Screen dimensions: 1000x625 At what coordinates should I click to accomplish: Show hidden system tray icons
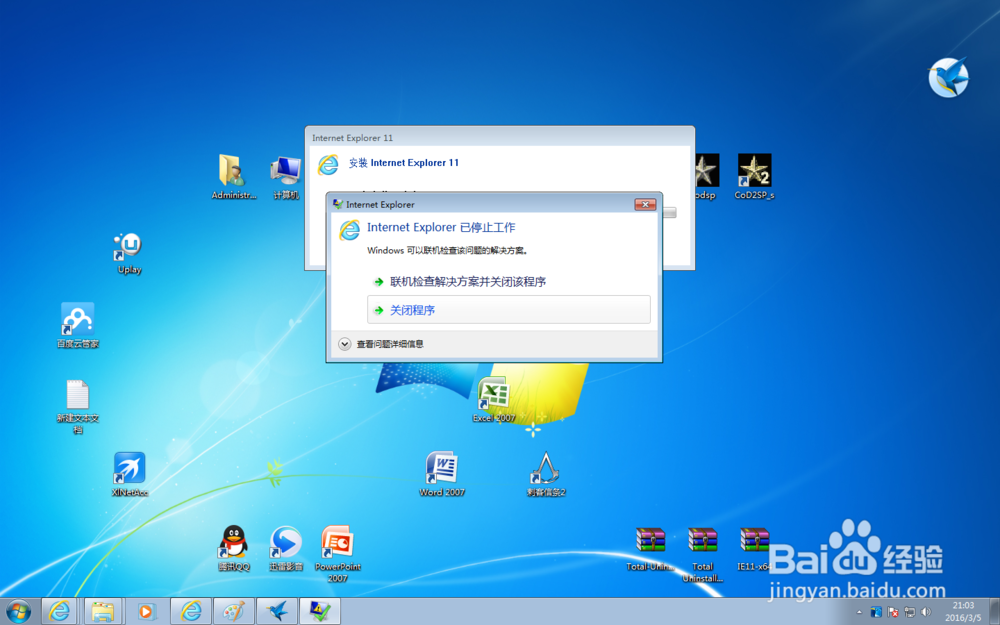[859, 612]
